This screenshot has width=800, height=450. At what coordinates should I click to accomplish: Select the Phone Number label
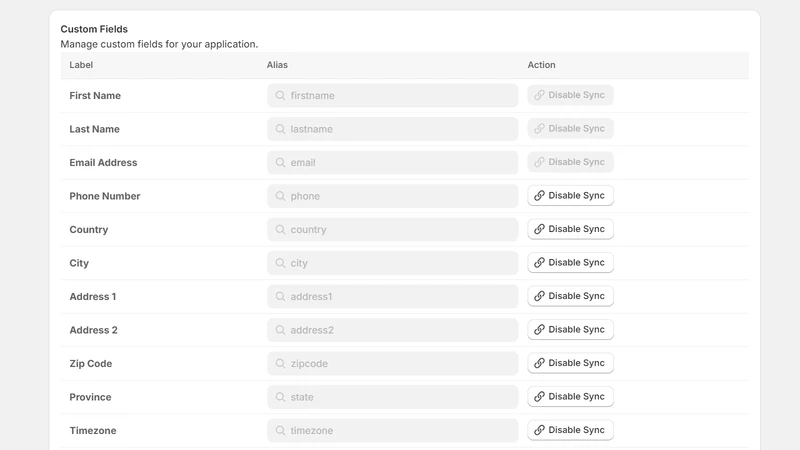click(105, 196)
